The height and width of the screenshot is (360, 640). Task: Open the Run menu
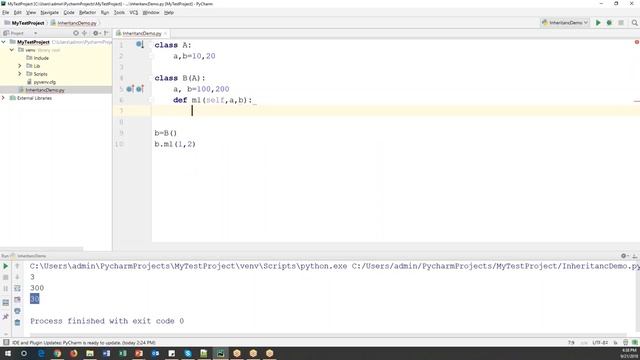click(105, 13)
